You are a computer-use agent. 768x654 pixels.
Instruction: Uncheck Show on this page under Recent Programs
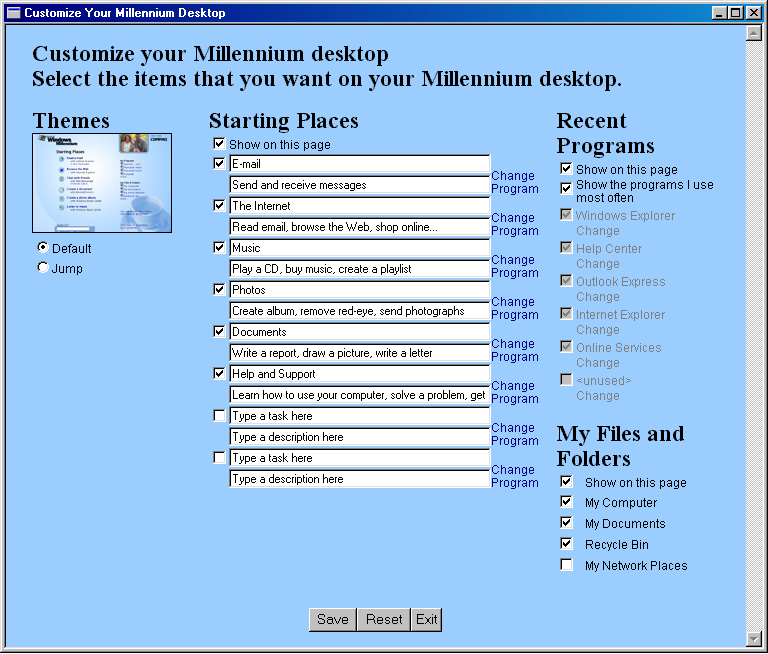(566, 169)
